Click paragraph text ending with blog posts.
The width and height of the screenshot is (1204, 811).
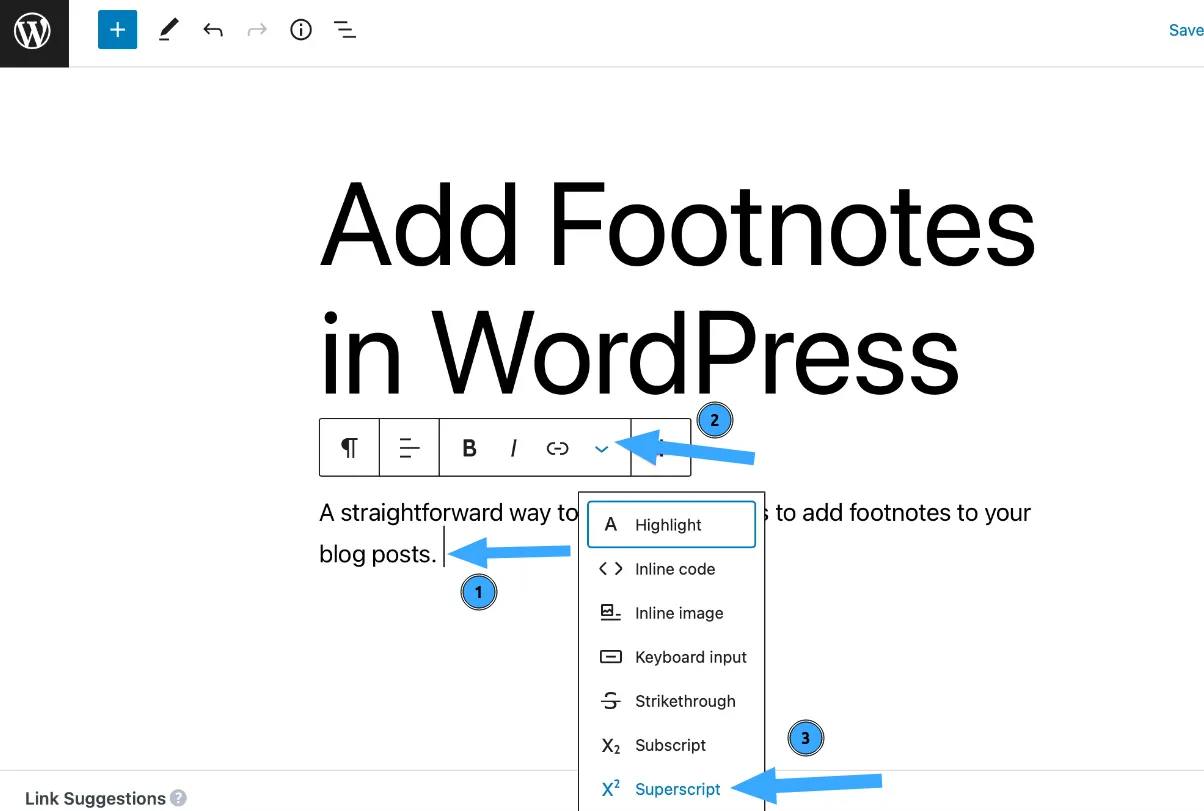(x=675, y=533)
